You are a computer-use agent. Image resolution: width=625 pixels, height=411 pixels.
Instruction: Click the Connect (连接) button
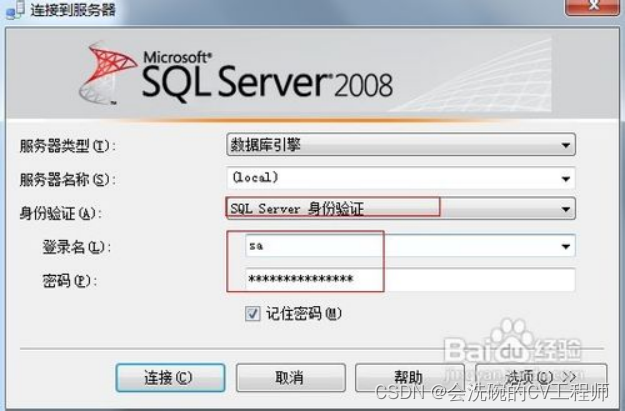(x=170, y=377)
